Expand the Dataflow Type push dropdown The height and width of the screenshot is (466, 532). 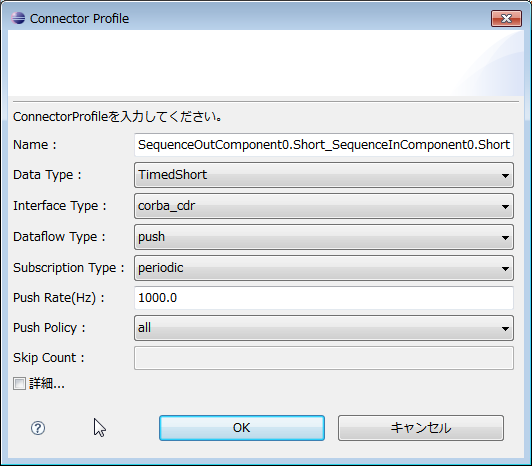tap(324, 237)
